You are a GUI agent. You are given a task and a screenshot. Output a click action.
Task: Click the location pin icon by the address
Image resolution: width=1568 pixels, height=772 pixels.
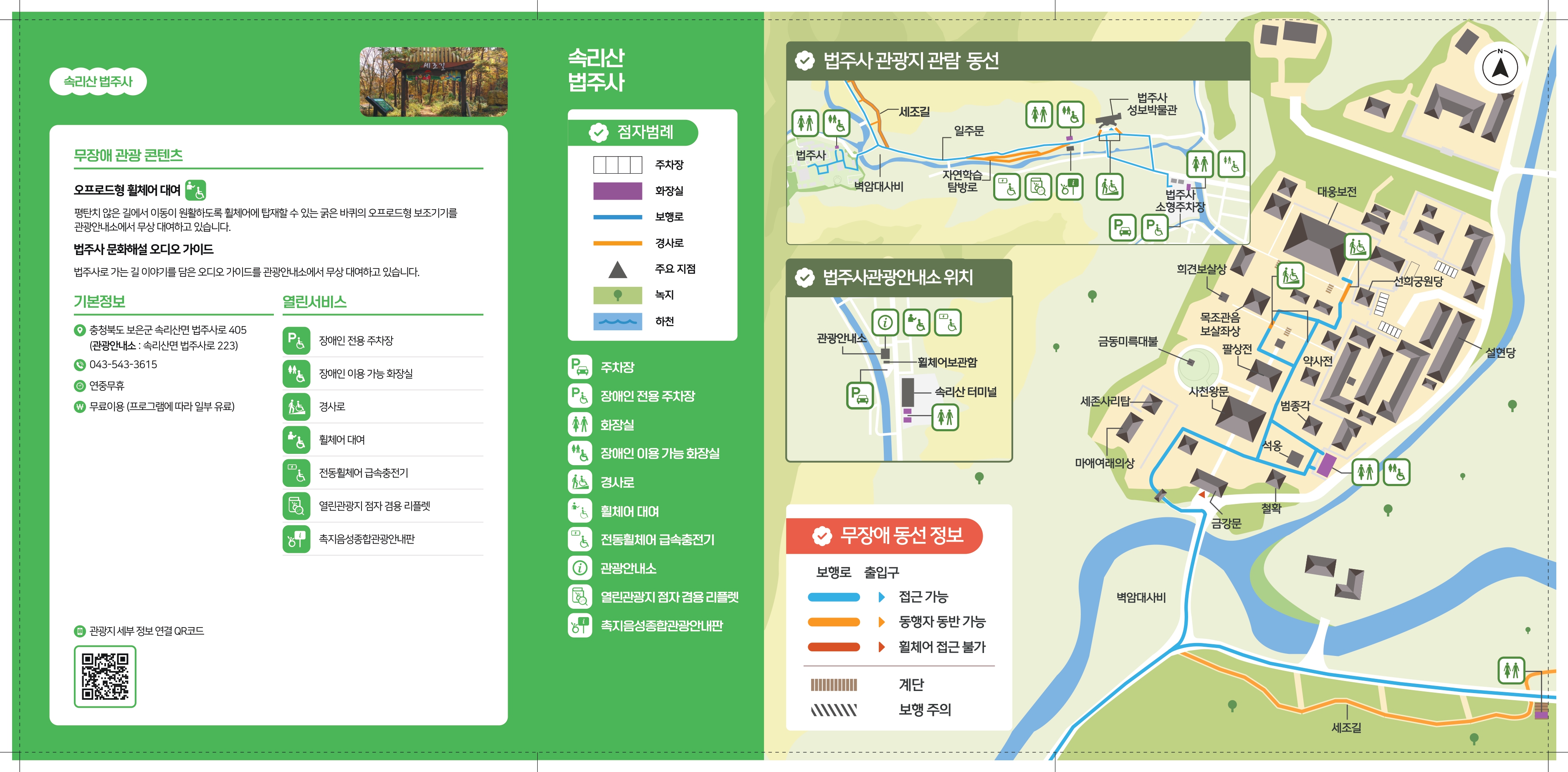(80, 331)
